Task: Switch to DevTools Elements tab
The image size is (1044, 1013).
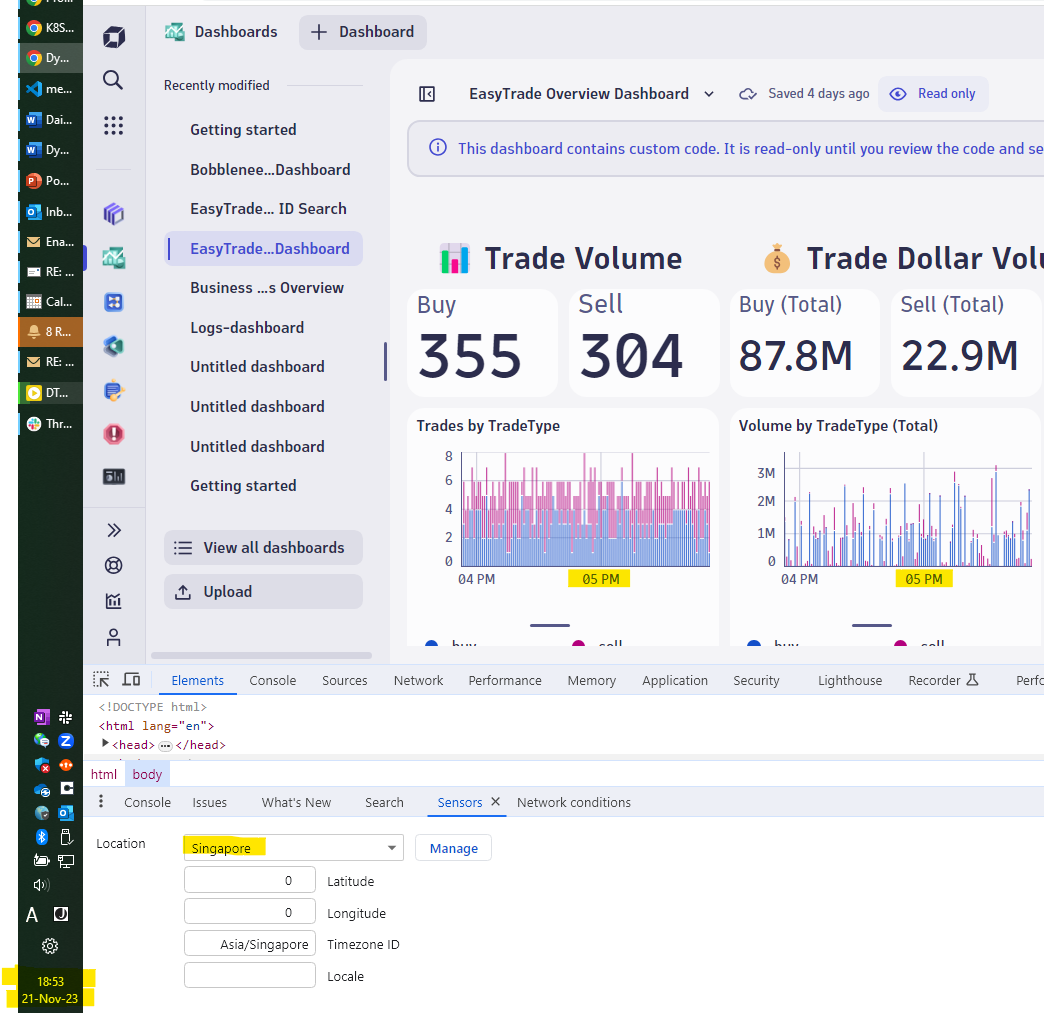Action: coord(198,681)
